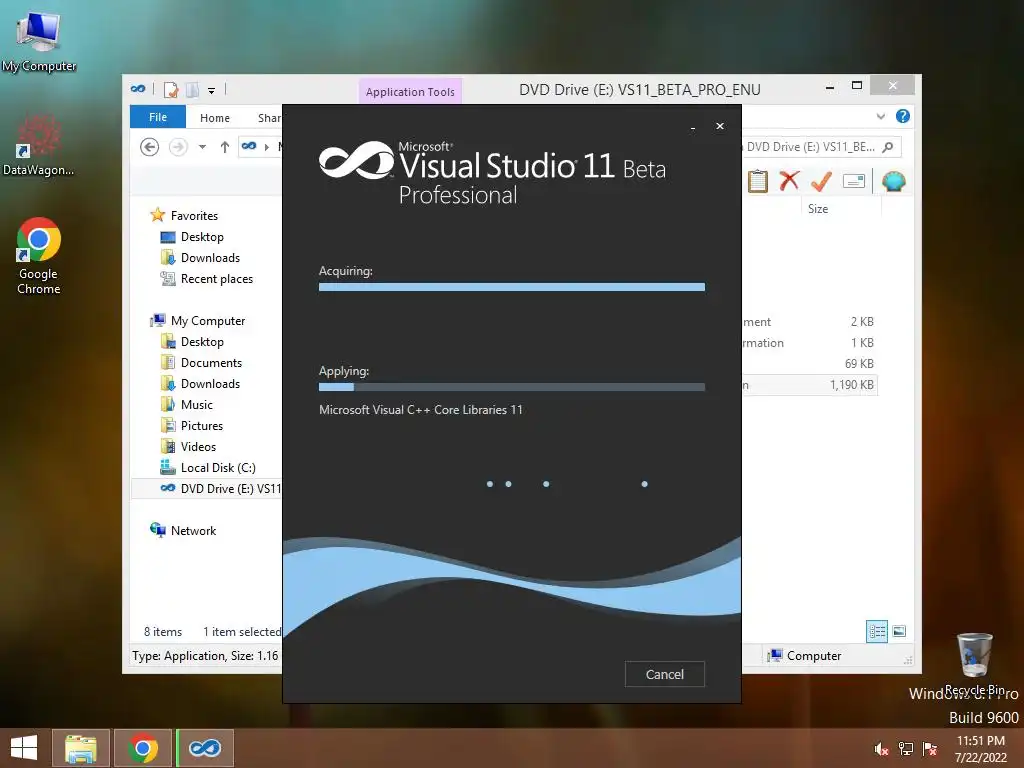This screenshot has height=768, width=1024.
Task: Click the Explorer window title bar icon
Action: [138, 89]
